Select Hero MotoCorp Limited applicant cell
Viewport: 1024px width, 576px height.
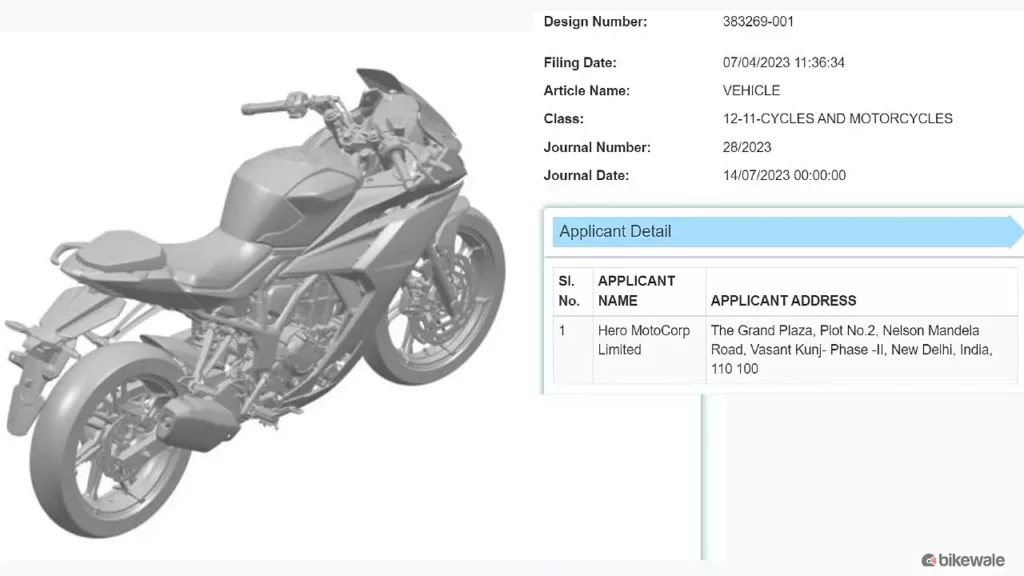click(649, 350)
